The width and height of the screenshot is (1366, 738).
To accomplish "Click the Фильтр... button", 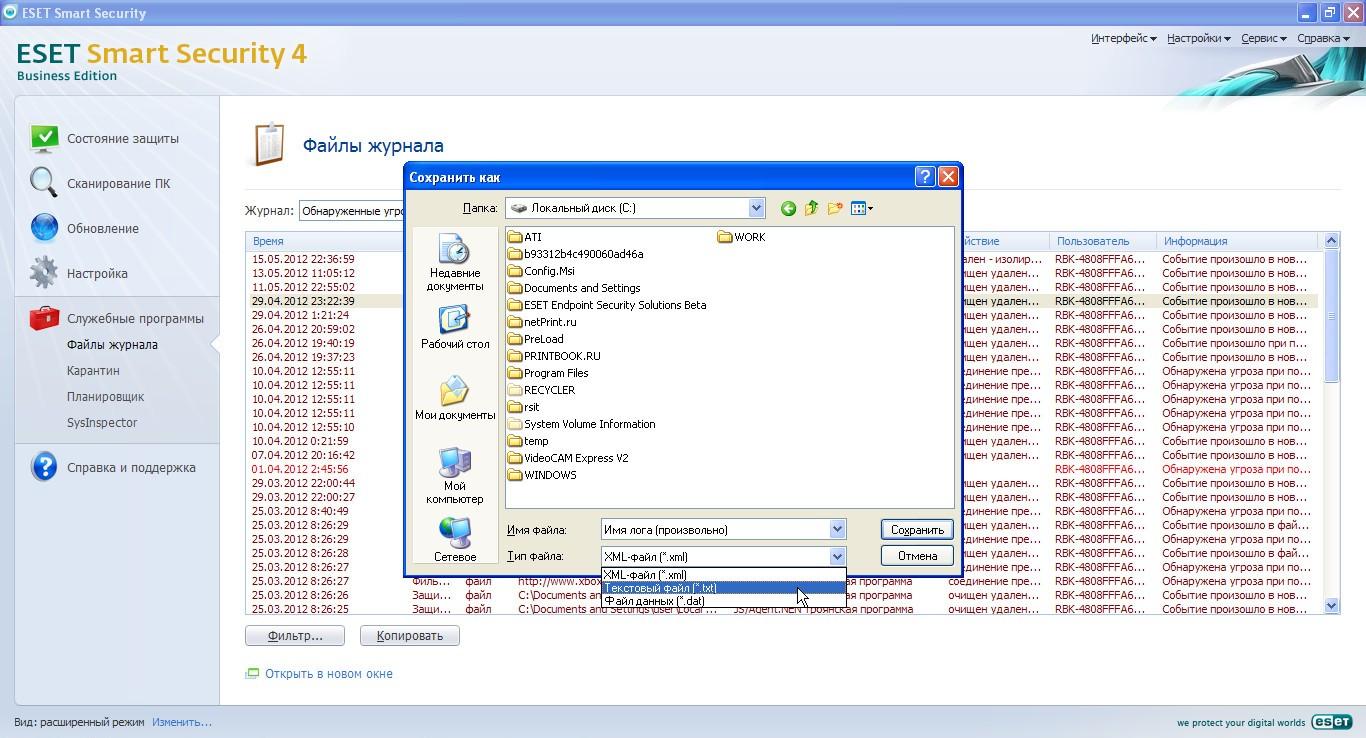I will tap(295, 635).
